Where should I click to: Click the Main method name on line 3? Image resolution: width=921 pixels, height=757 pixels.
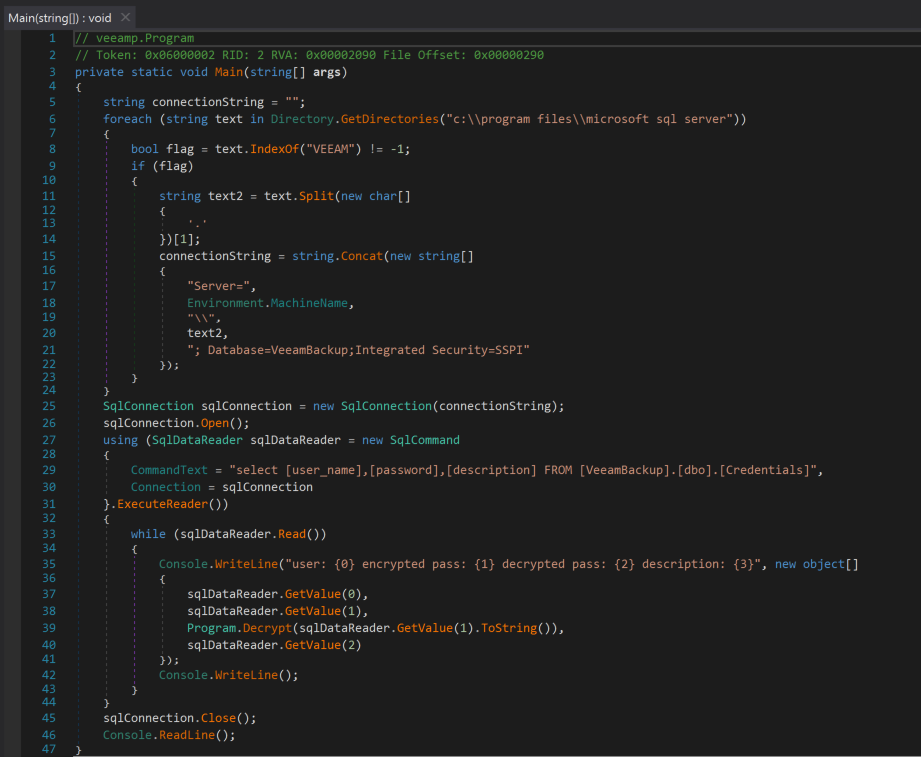pos(228,72)
